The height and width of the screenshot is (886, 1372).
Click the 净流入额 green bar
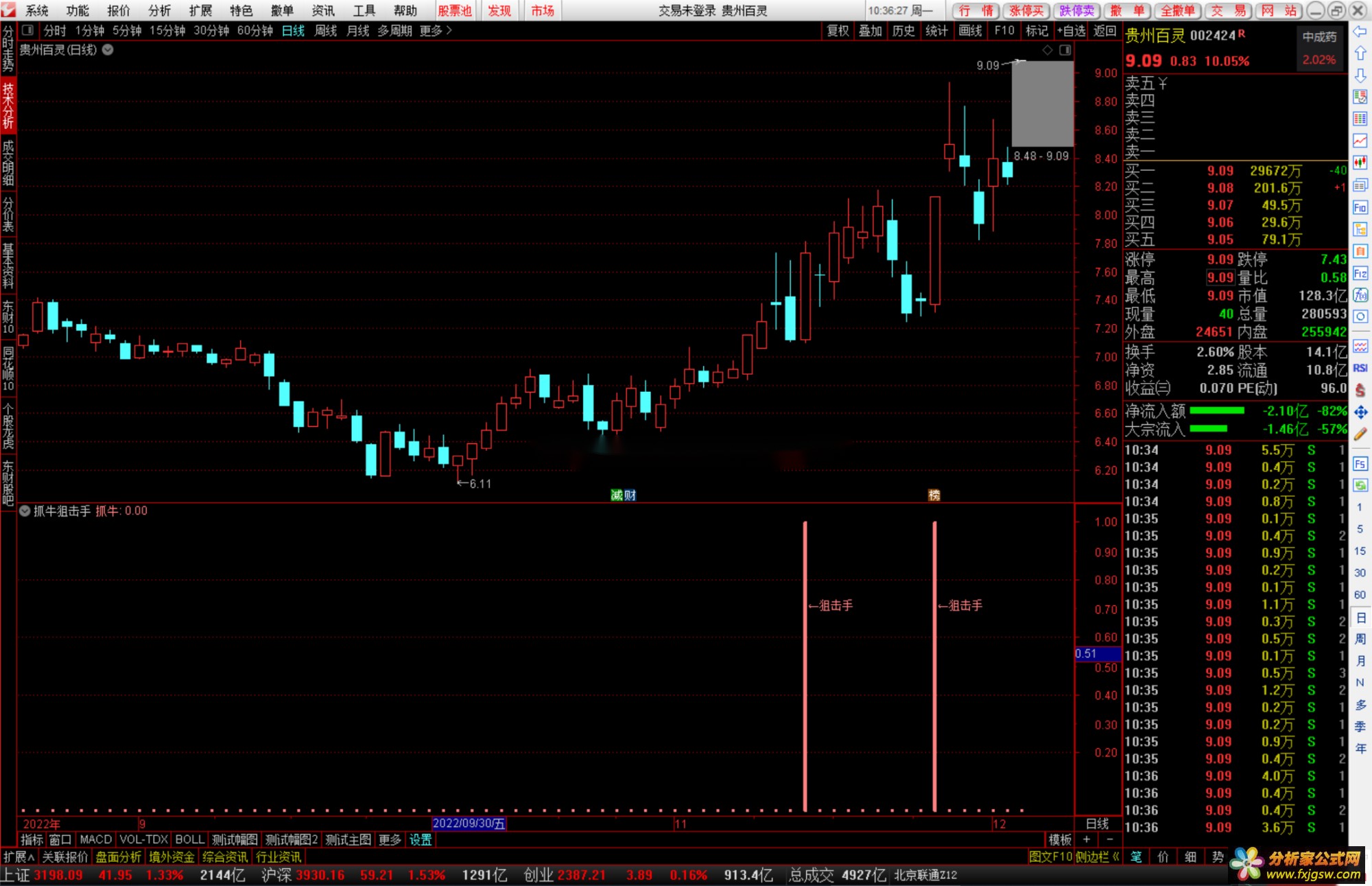[x=1217, y=410]
